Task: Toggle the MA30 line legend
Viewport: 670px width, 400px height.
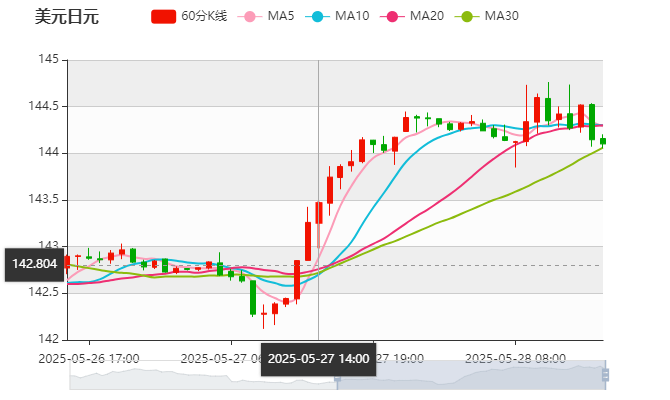Action: click(487, 16)
